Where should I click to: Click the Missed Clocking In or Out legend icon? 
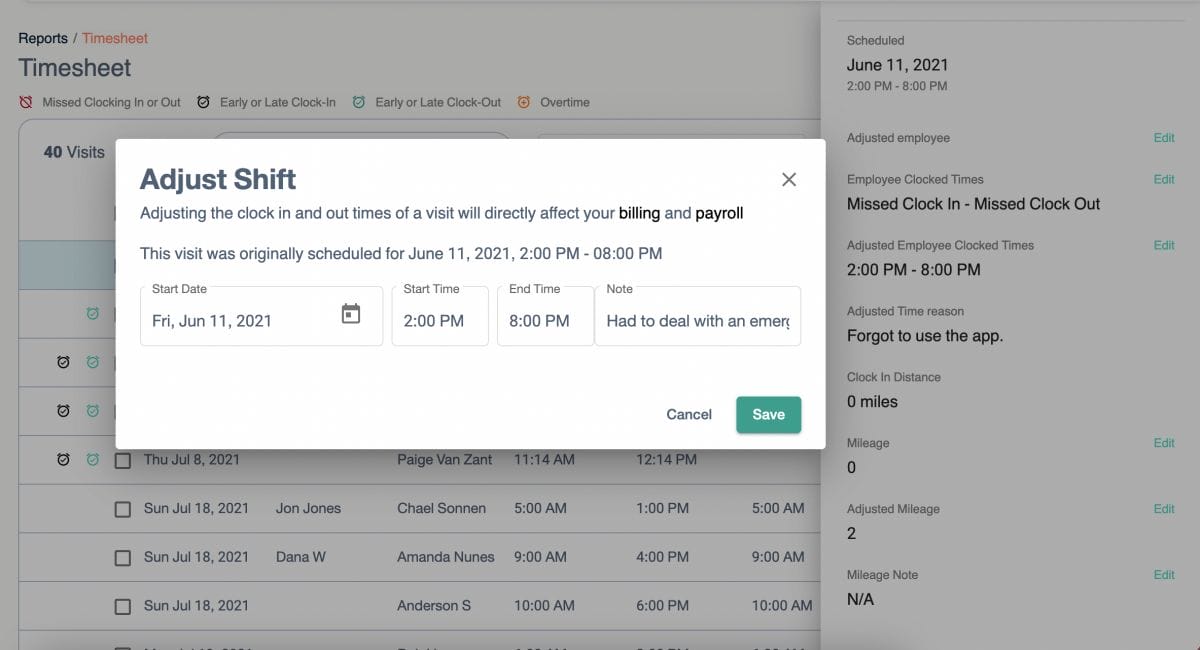click(27, 101)
